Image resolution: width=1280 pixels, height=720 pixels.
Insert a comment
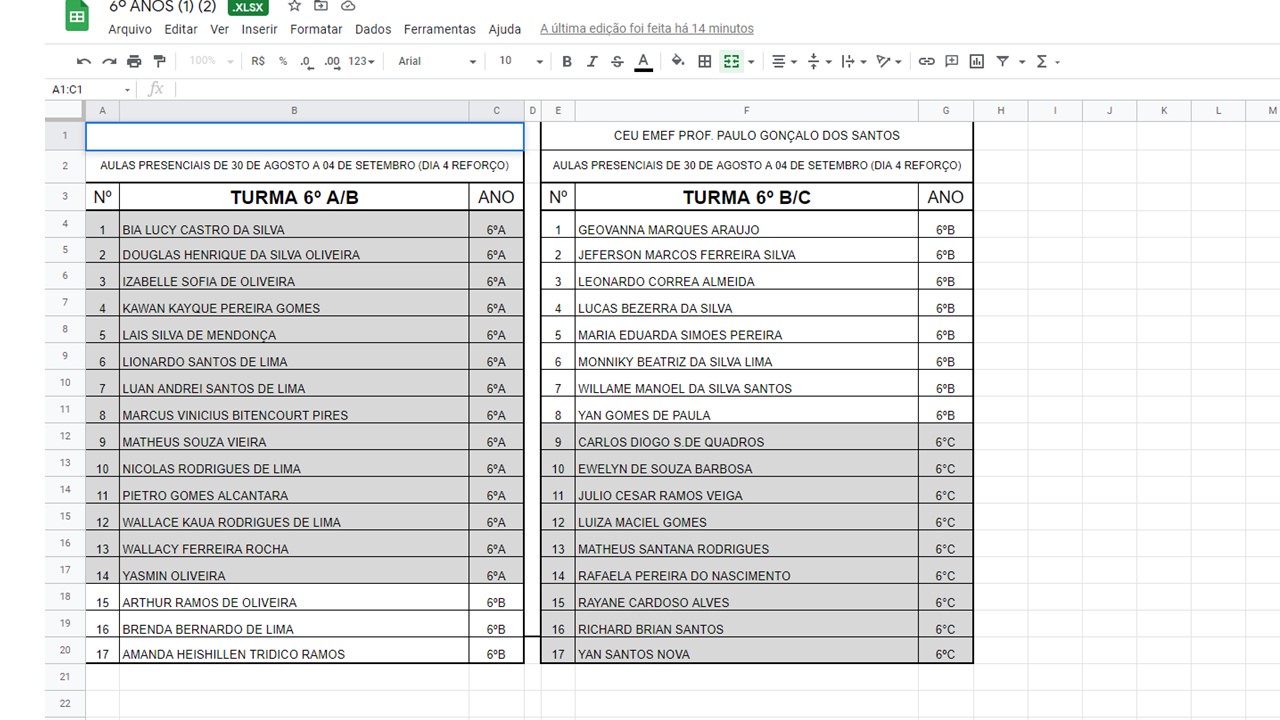pyautogui.click(x=952, y=62)
